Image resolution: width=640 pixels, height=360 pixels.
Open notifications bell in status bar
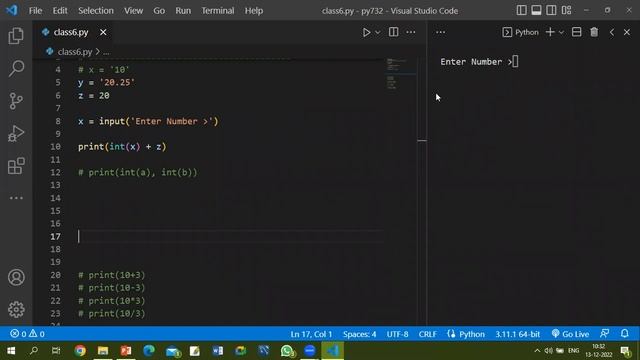[x=624, y=334]
